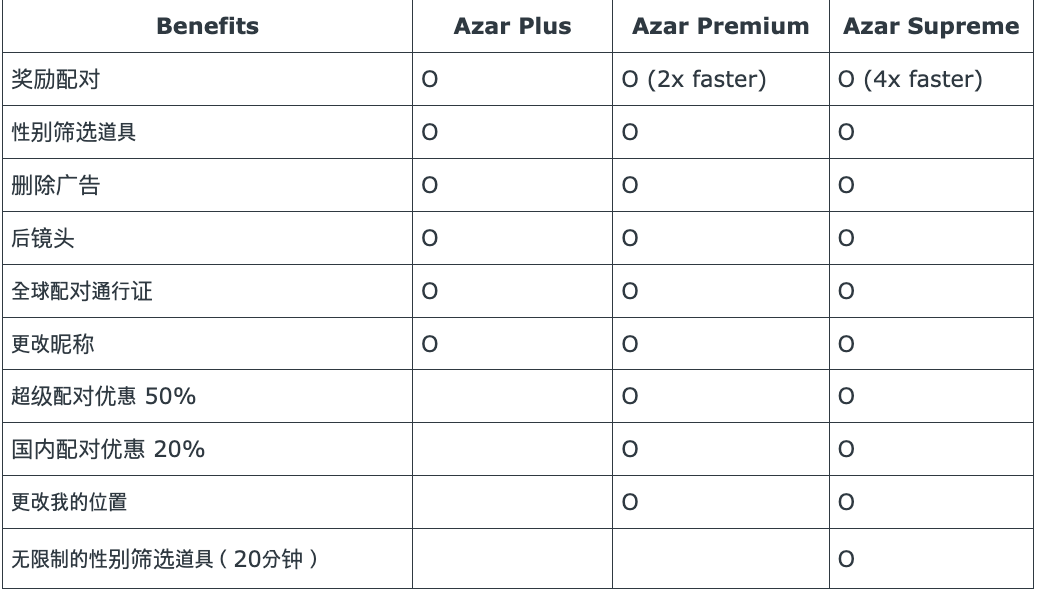This screenshot has height=592, width=1038.
Task: Click the 全球配对通行证 row label
Action: click(82, 292)
